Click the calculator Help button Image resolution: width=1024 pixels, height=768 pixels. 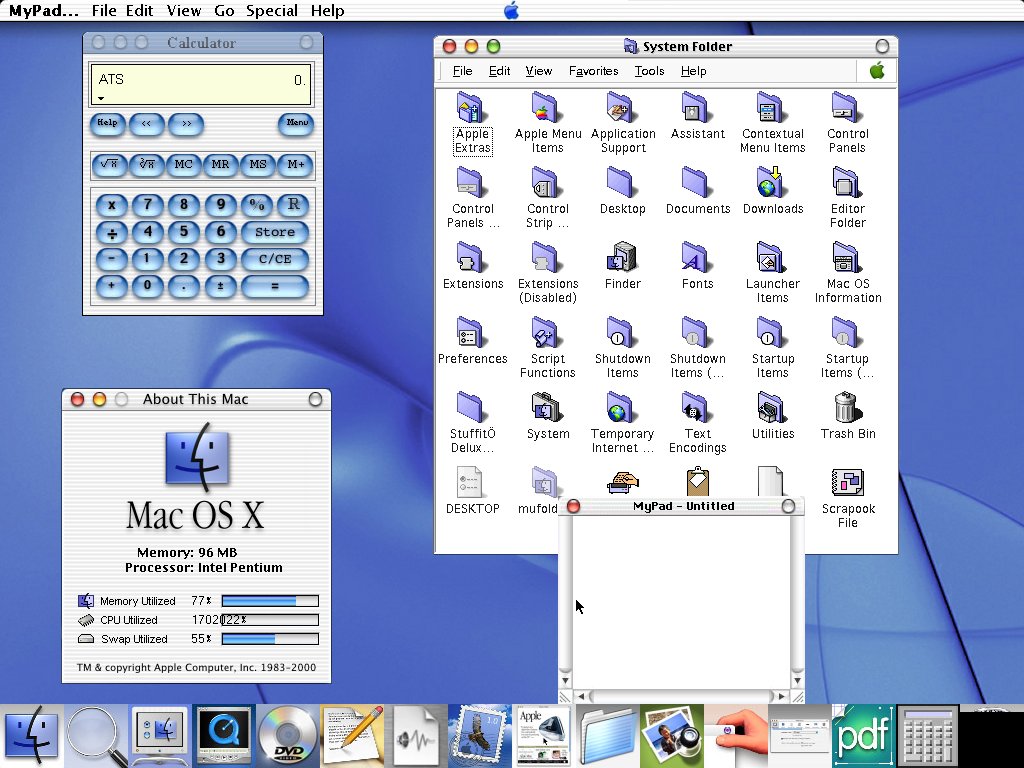(107, 123)
